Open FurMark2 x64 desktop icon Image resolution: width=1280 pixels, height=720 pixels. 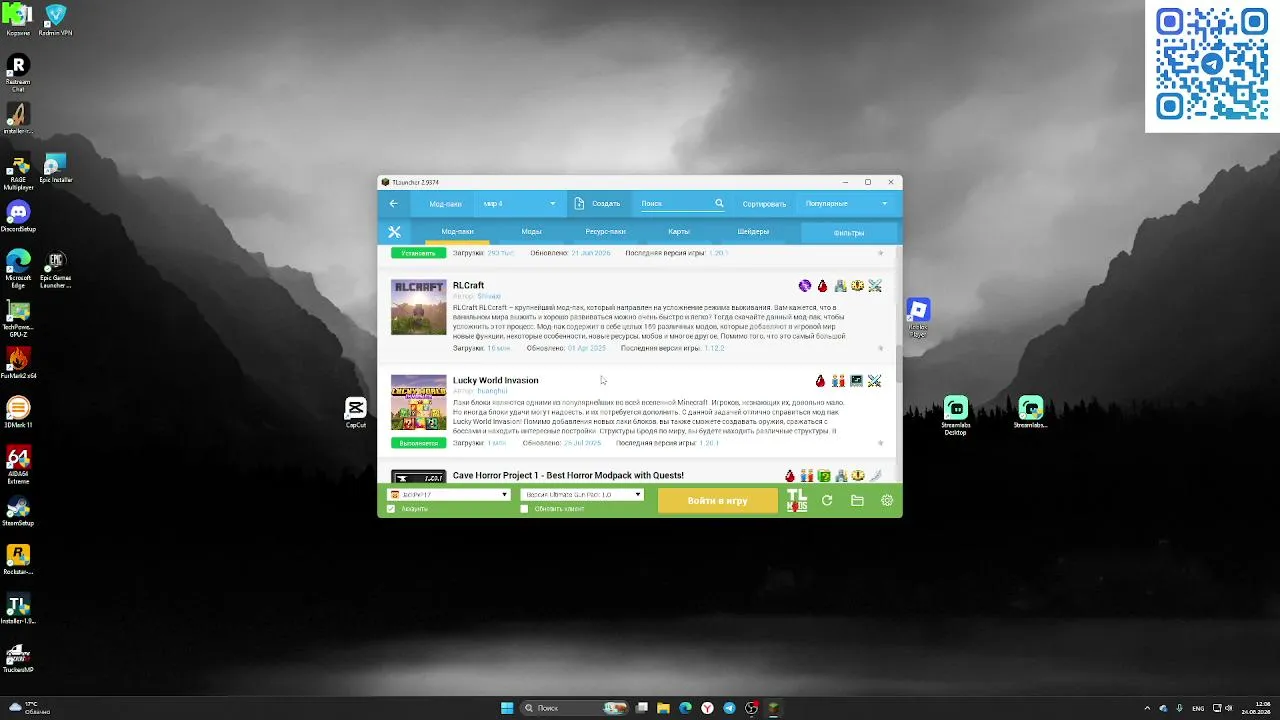pyautogui.click(x=18, y=363)
